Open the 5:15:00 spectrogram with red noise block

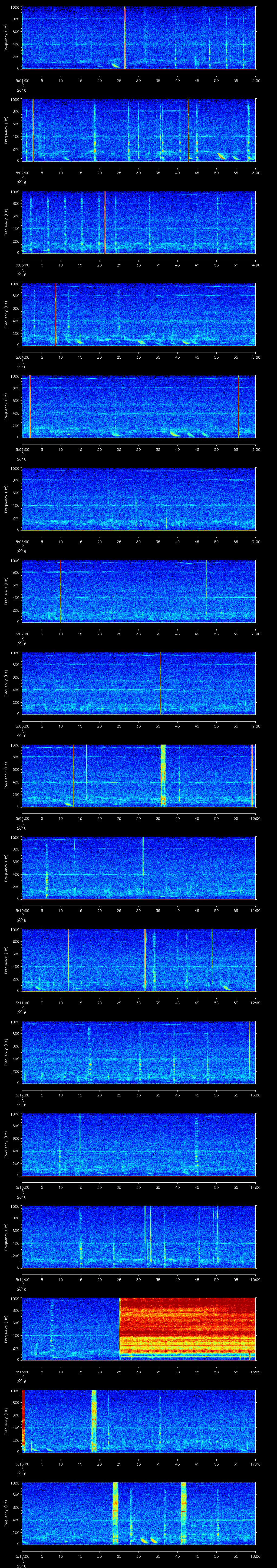coord(138,1329)
